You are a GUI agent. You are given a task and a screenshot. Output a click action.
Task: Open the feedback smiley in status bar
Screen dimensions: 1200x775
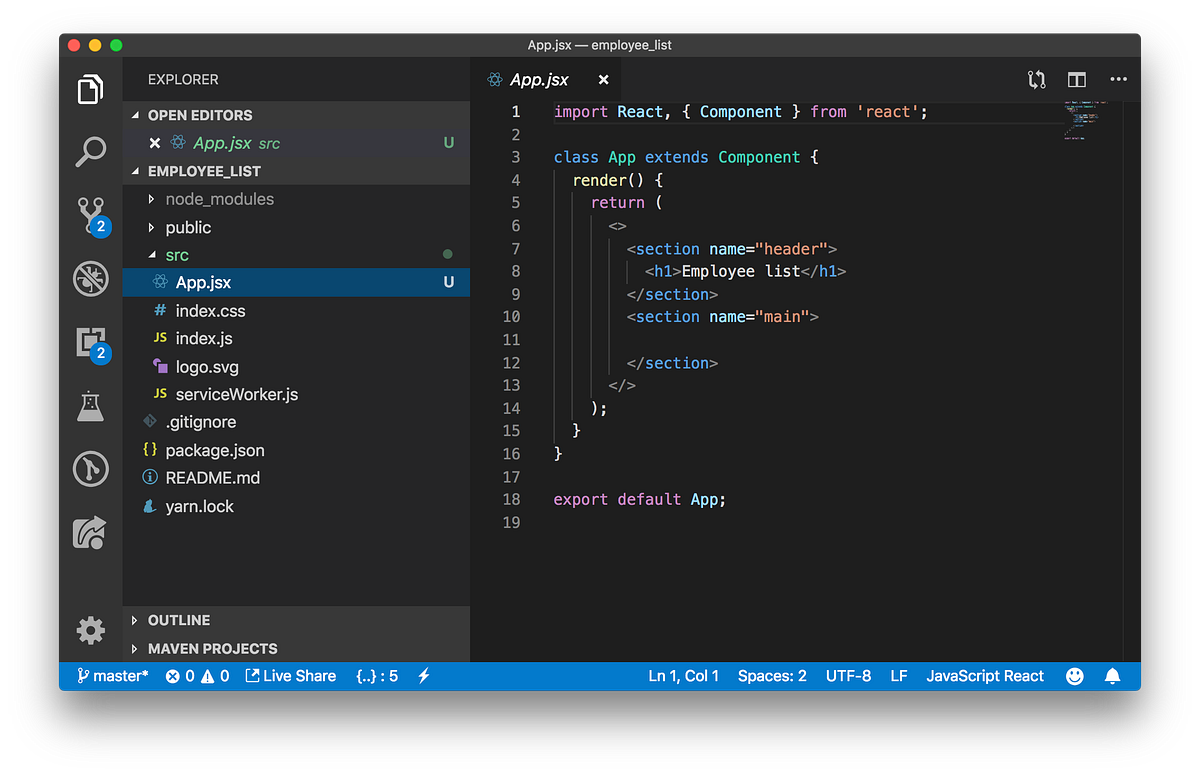[1074, 676]
